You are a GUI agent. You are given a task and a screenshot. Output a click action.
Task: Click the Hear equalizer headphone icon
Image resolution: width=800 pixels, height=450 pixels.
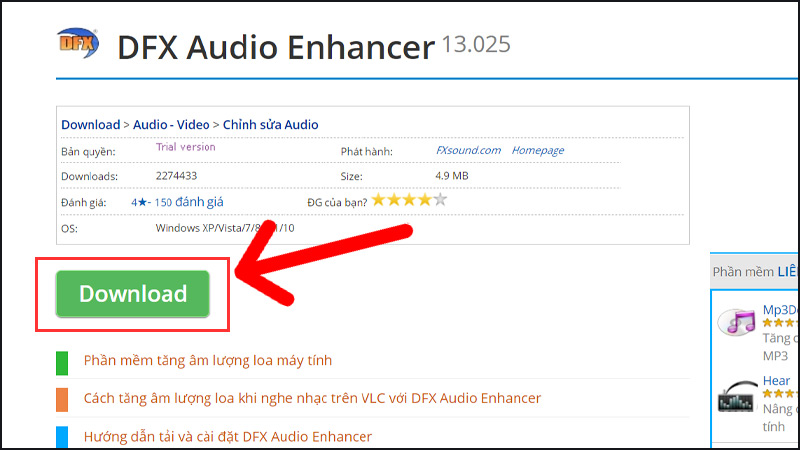click(737, 396)
